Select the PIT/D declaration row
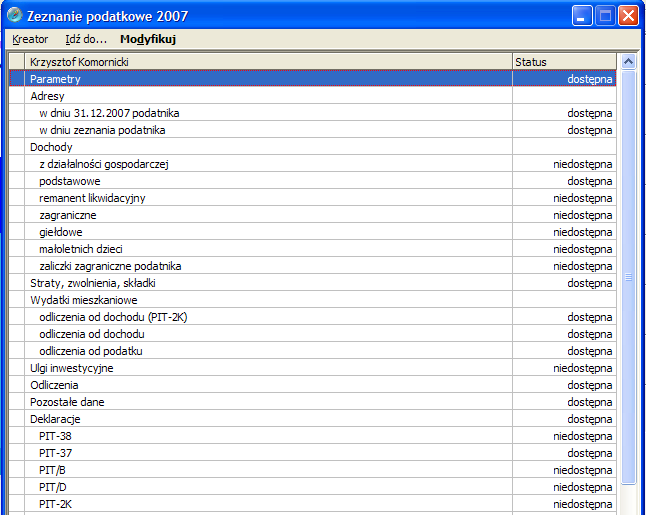Viewport: 646px width, 515px height. click(313, 487)
